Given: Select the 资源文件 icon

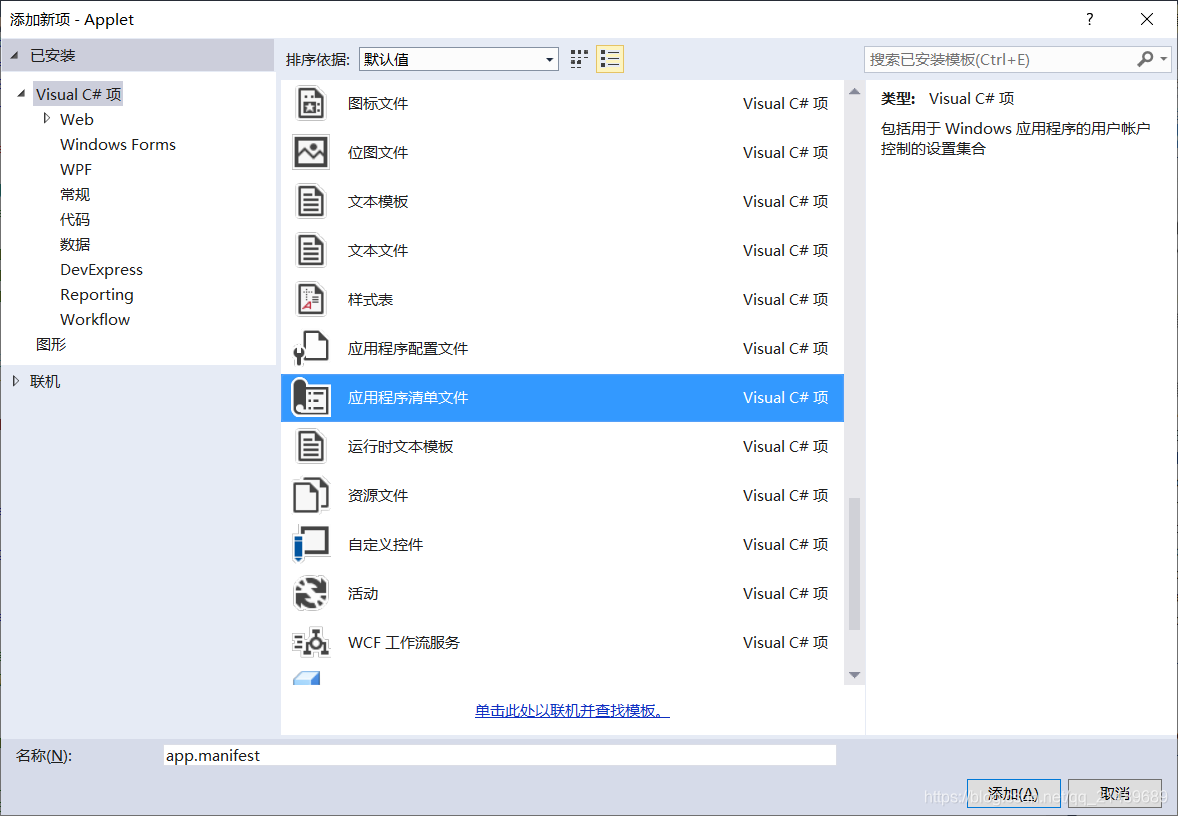Looking at the screenshot, I should point(310,496).
